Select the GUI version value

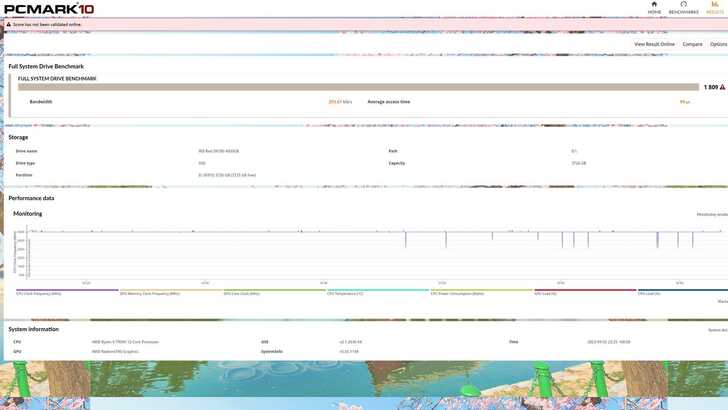tap(351, 342)
